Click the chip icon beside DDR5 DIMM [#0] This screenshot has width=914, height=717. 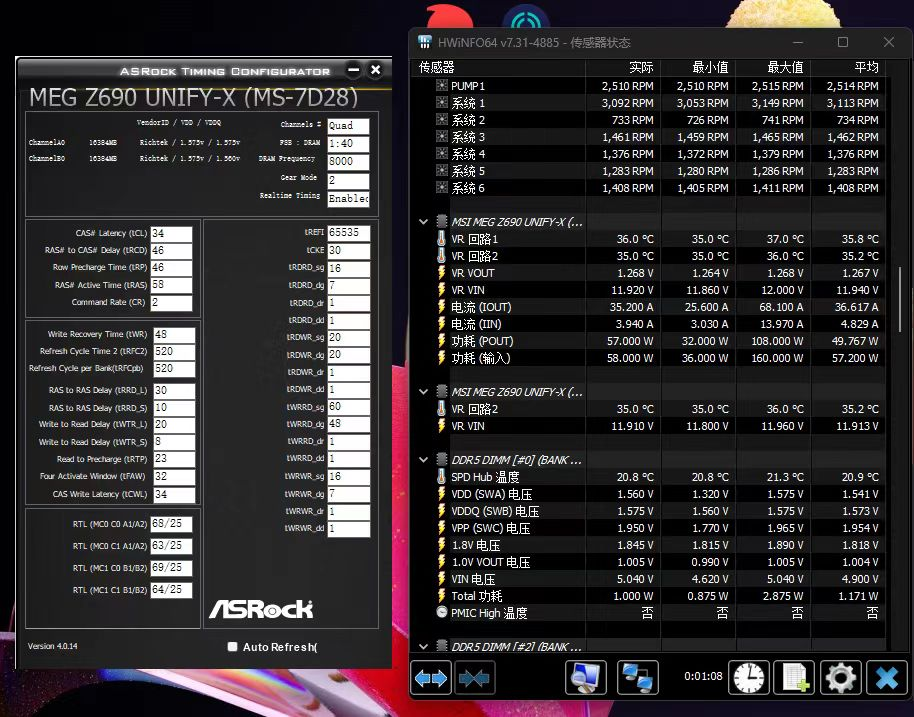[442, 460]
